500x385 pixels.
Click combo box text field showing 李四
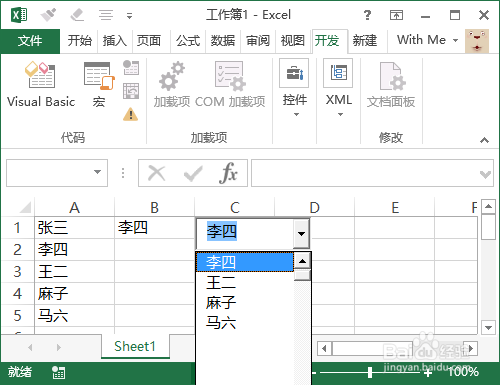(x=245, y=234)
